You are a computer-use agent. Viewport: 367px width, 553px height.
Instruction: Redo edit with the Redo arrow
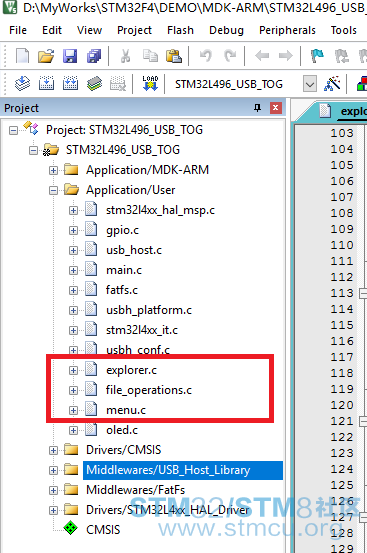[230, 56]
